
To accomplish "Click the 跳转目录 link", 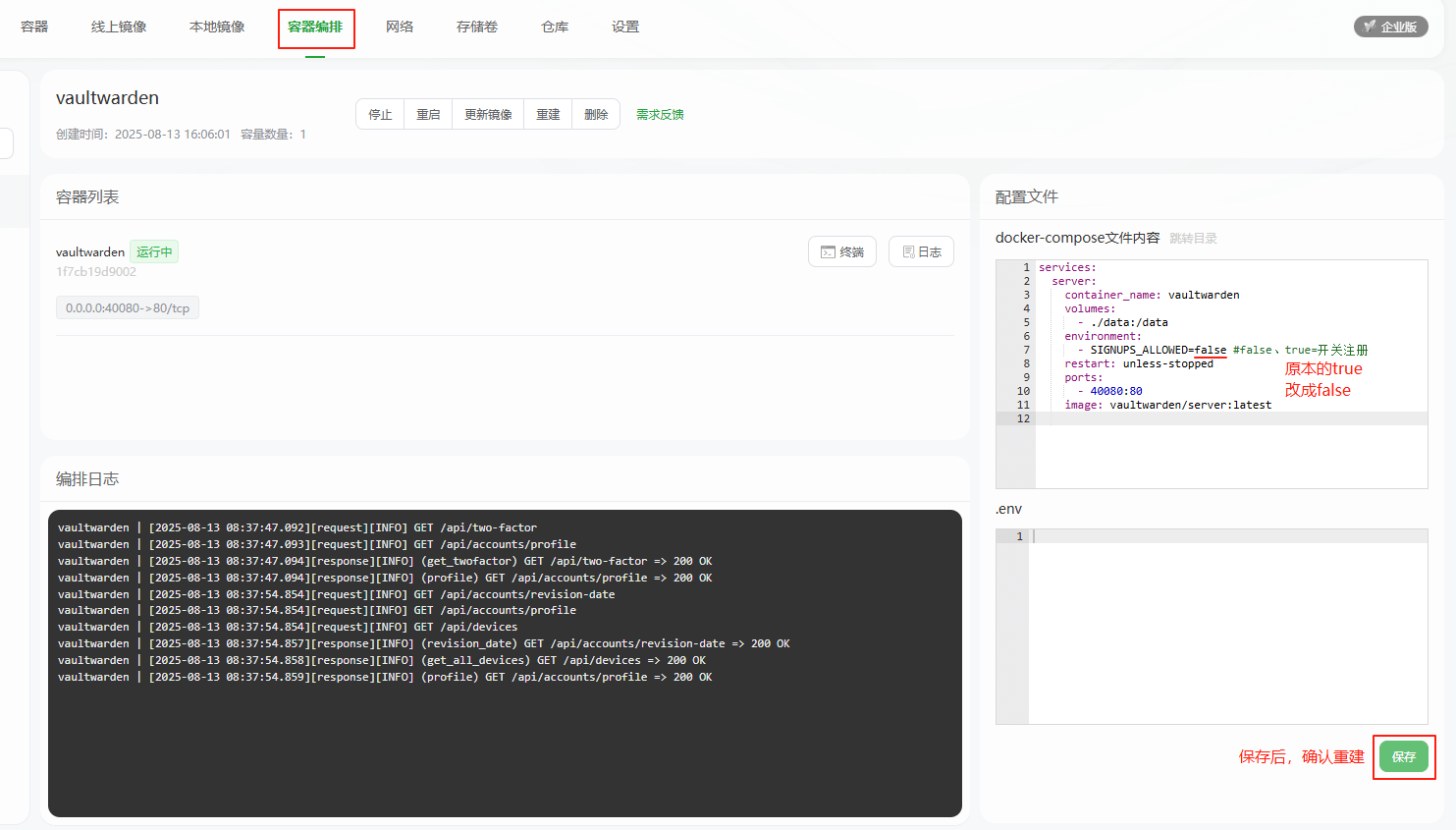I will coord(1193,238).
